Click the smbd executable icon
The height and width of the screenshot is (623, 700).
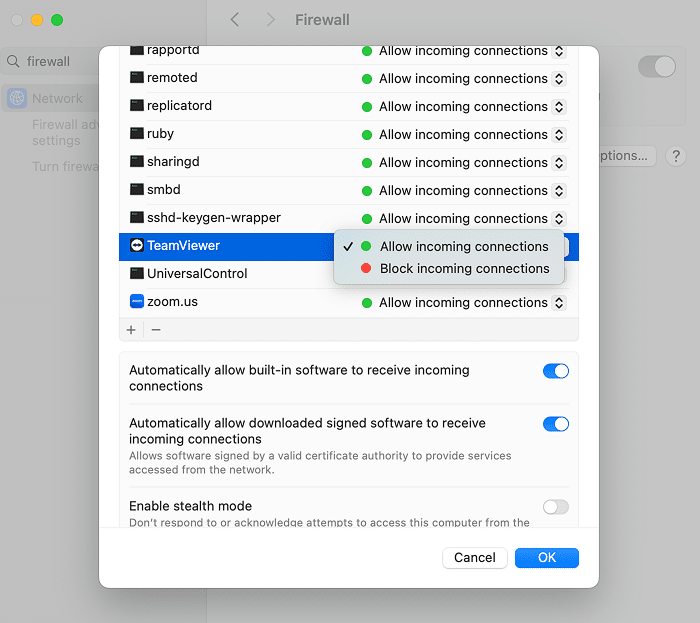(137, 190)
